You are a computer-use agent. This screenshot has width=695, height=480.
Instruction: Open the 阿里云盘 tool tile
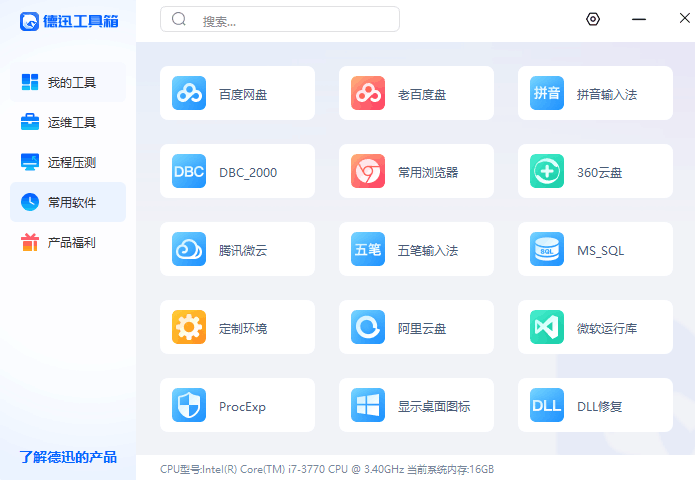[416, 328]
